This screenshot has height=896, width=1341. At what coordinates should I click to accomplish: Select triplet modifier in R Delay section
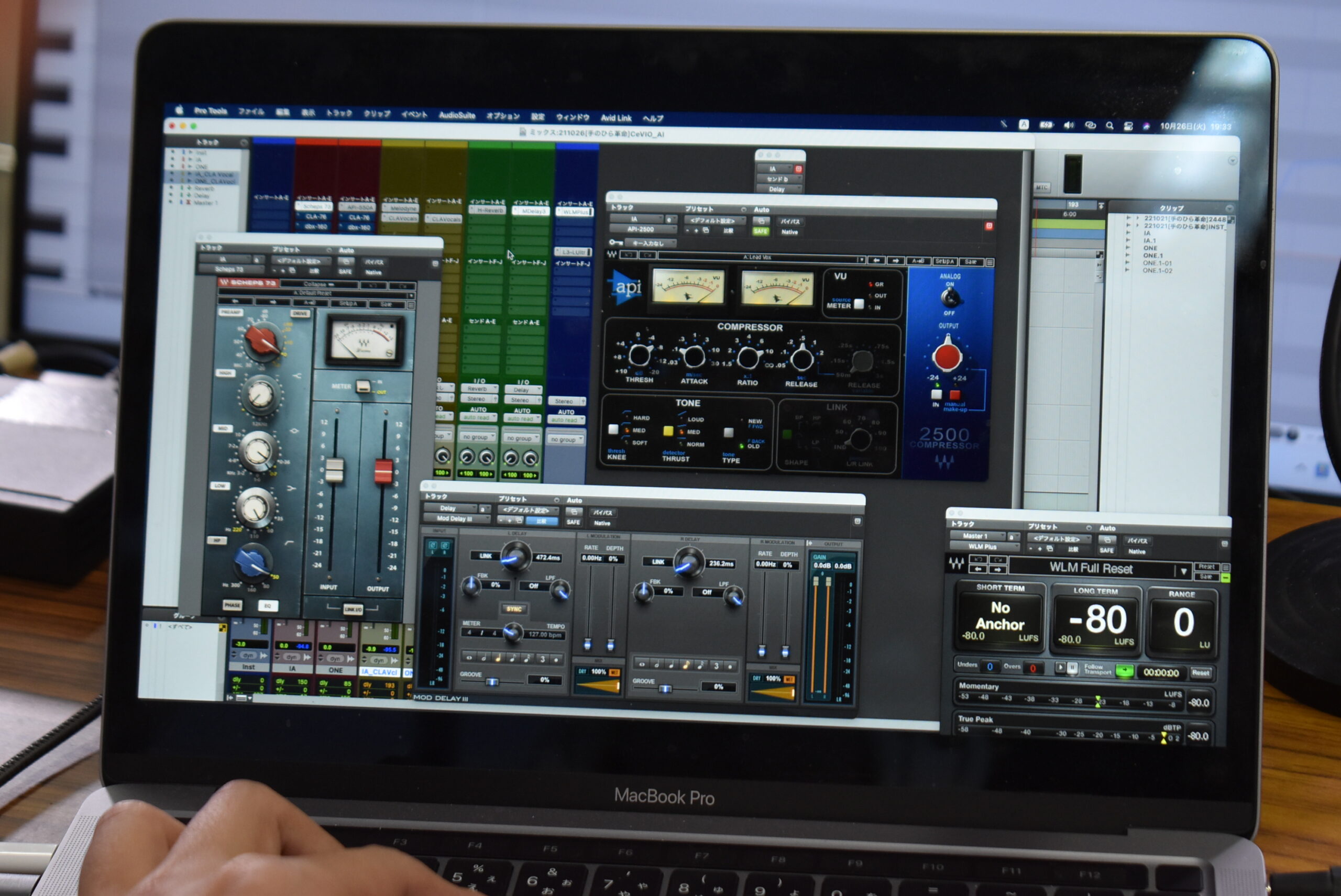click(x=716, y=666)
